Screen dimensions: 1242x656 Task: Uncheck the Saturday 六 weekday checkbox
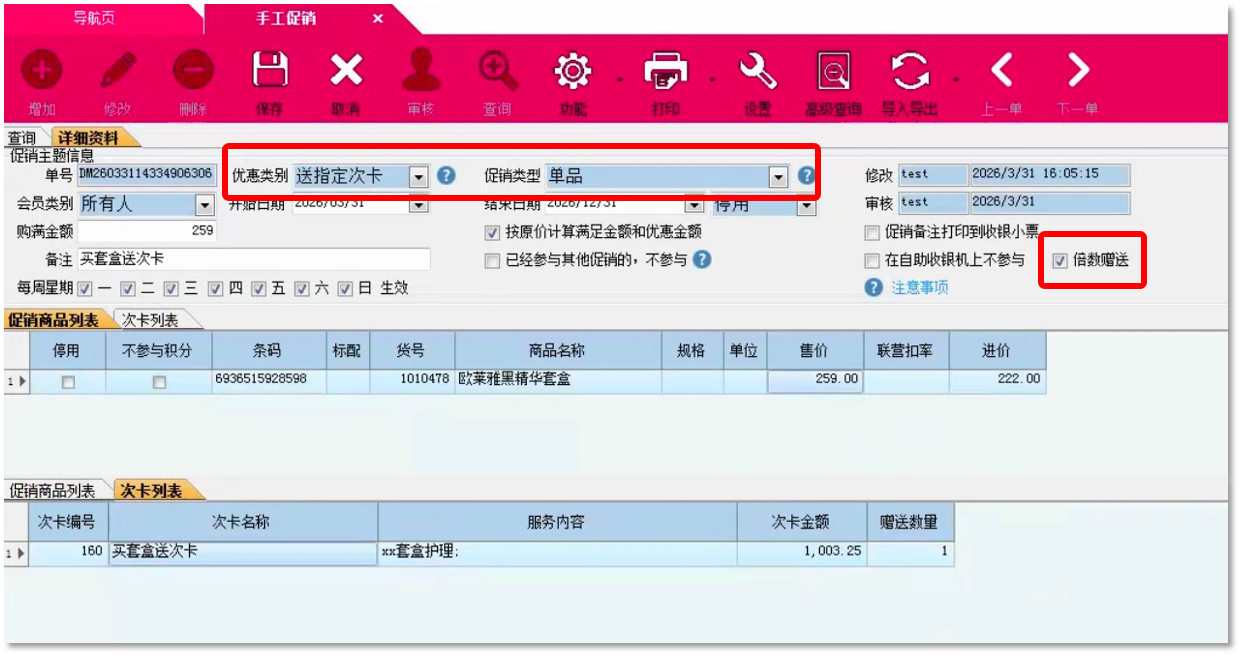(x=302, y=288)
